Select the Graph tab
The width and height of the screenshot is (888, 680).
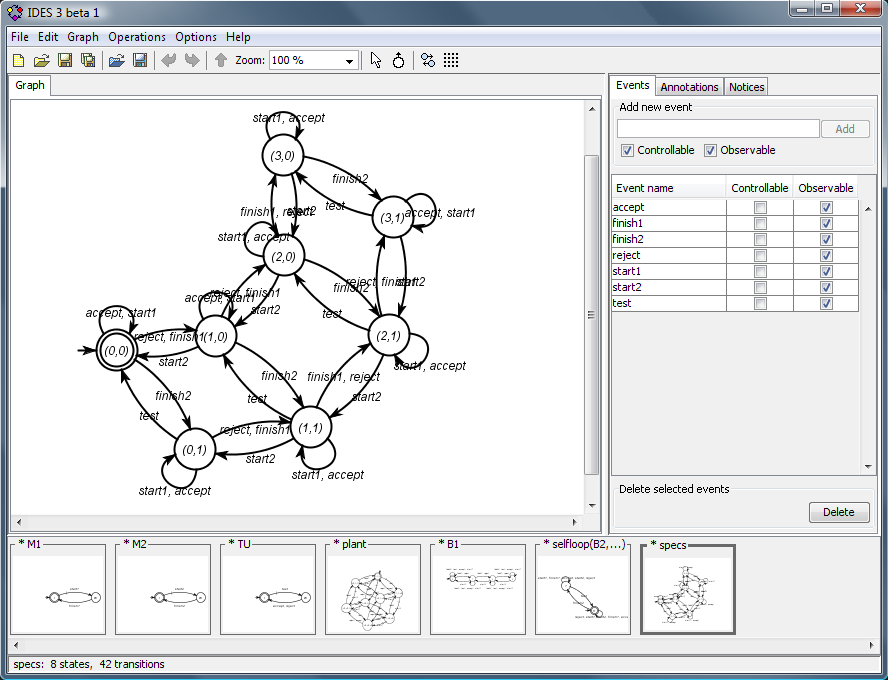click(x=30, y=85)
